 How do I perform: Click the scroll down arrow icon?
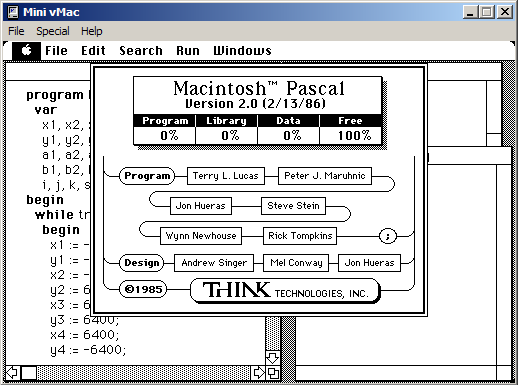coord(273,358)
